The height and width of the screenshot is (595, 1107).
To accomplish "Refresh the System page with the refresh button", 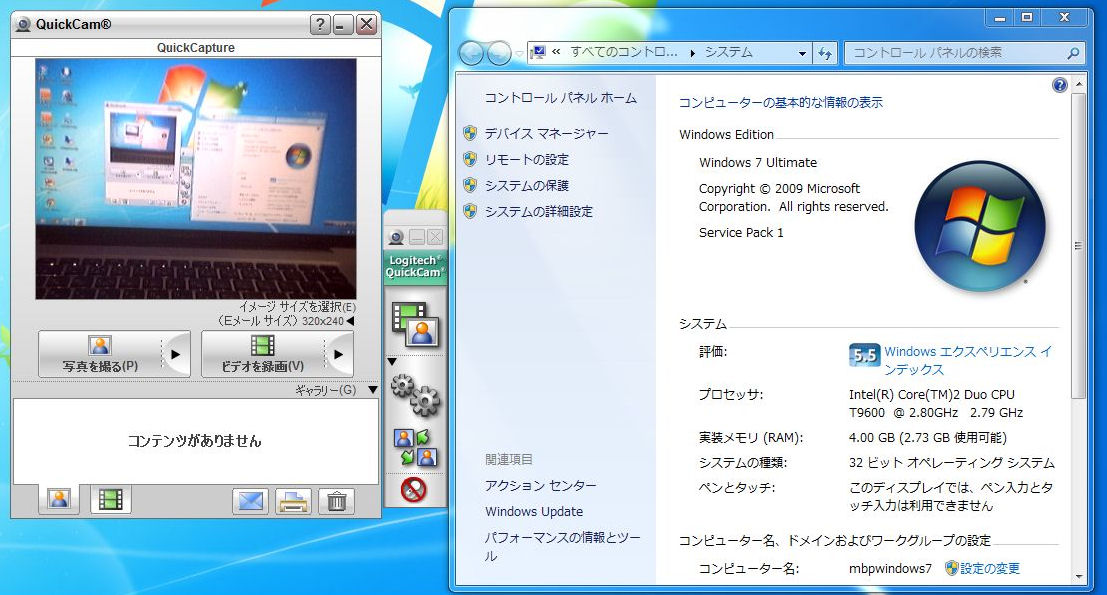I will tap(825, 53).
